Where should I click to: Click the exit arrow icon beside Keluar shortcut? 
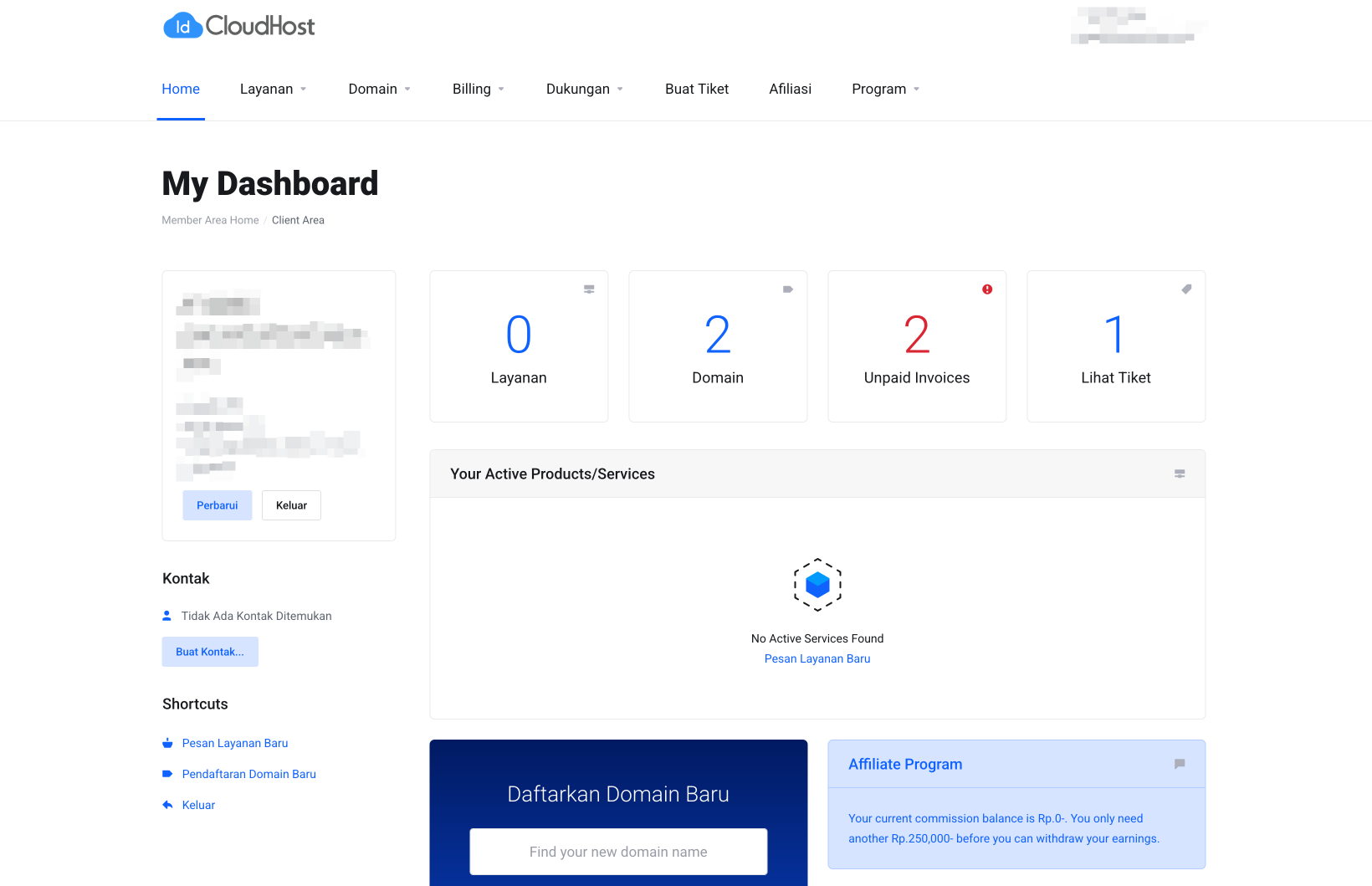click(x=167, y=804)
